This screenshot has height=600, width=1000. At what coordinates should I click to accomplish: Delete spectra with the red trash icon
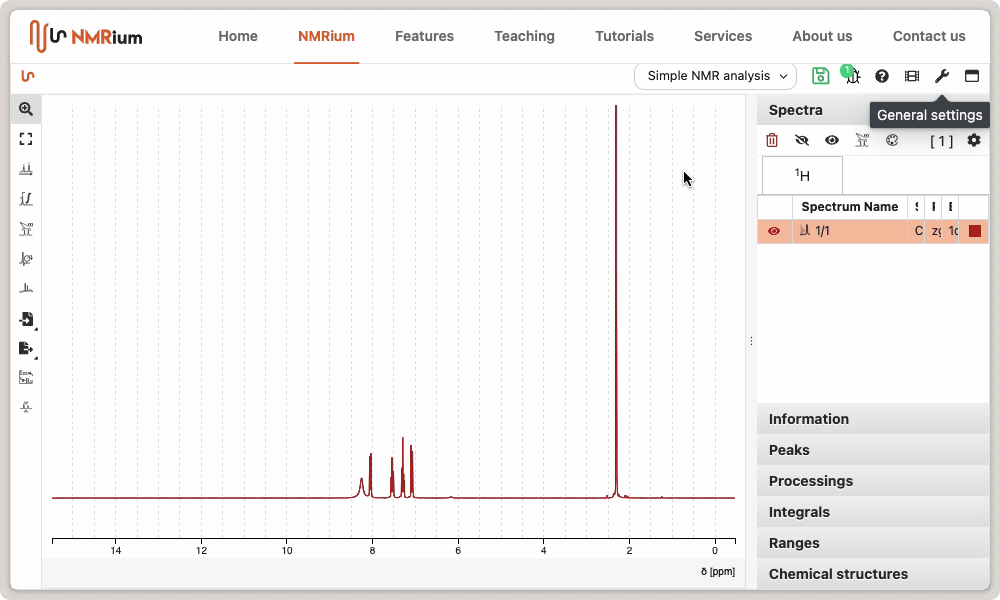click(x=772, y=141)
